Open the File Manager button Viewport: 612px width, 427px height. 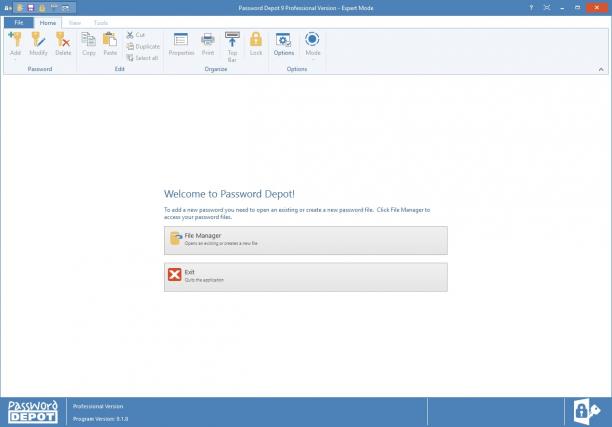click(306, 240)
